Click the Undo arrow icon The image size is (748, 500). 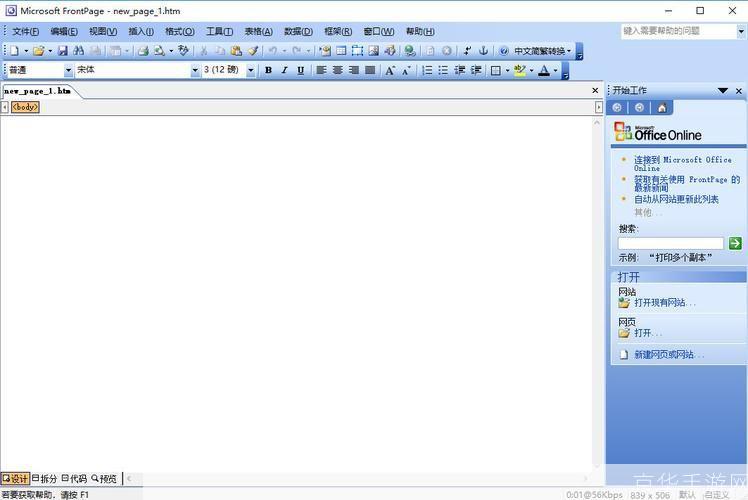click(x=273, y=51)
